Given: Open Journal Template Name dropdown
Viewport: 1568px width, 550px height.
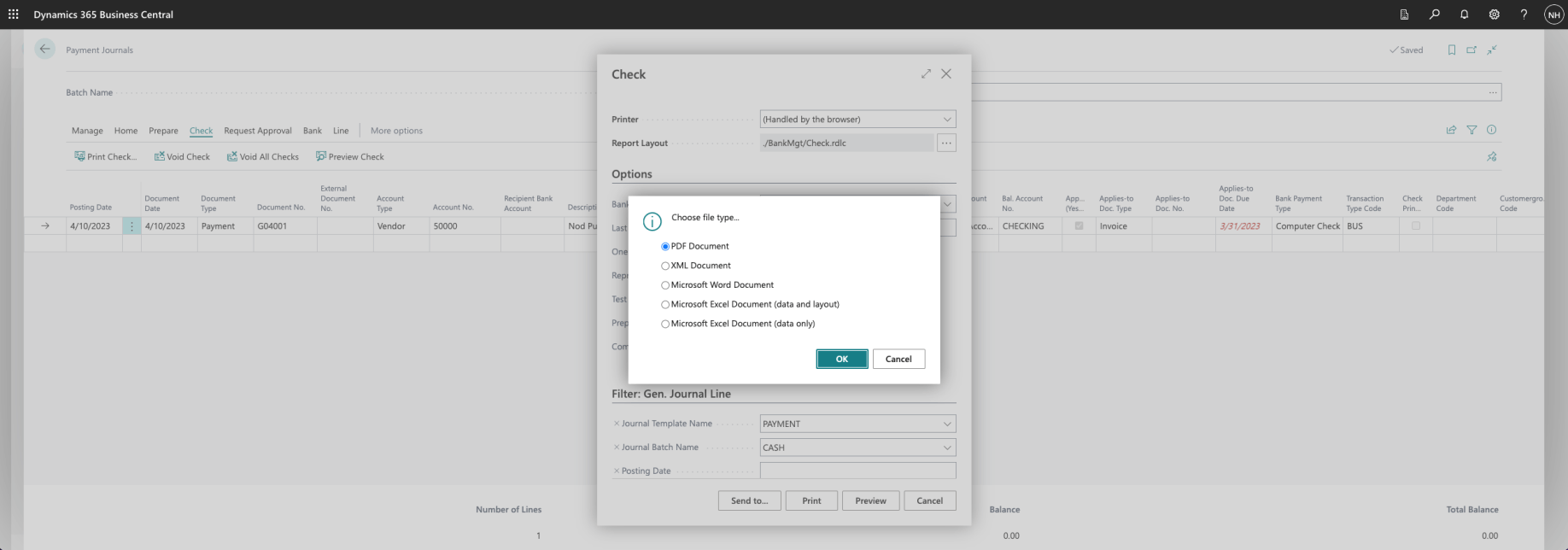Looking at the screenshot, I should pyautogui.click(x=947, y=424).
